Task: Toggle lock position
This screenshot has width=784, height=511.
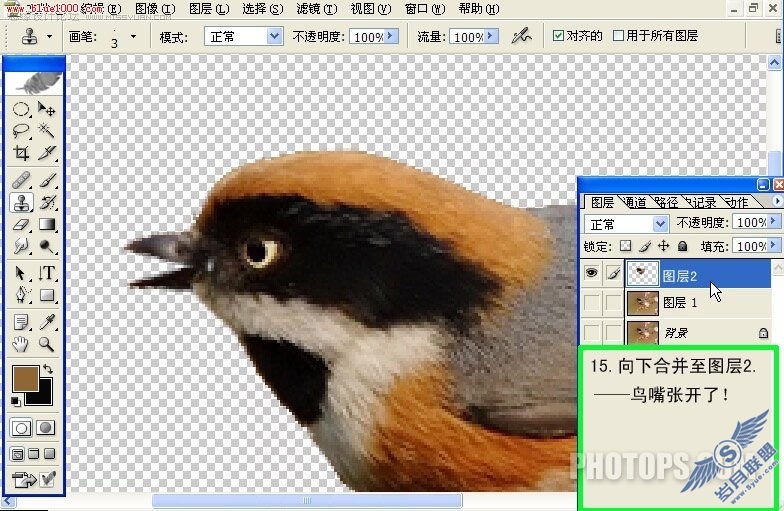Action: pos(664,246)
